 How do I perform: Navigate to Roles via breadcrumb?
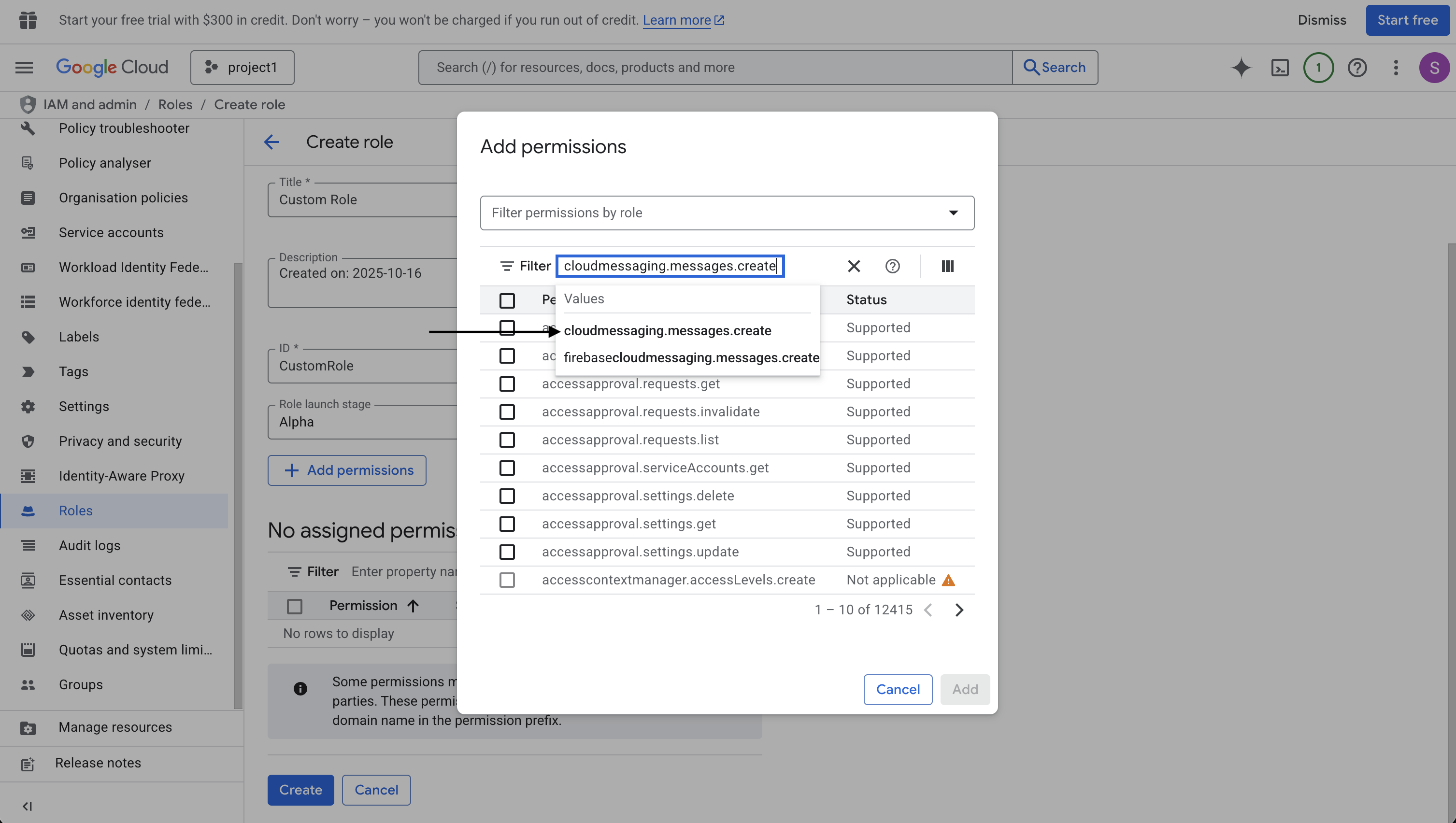[175, 104]
